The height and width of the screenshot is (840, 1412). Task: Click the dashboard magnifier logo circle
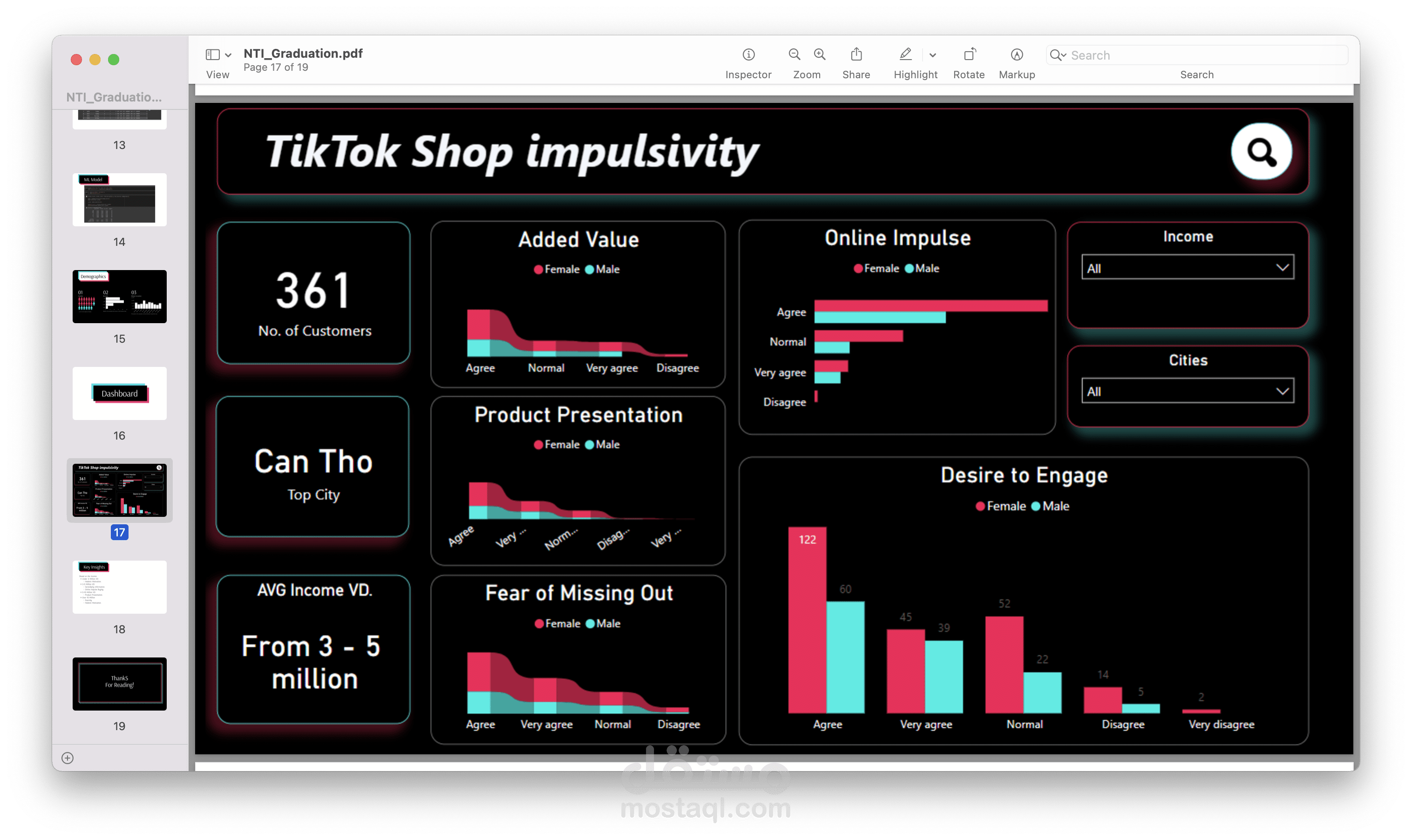[1261, 151]
